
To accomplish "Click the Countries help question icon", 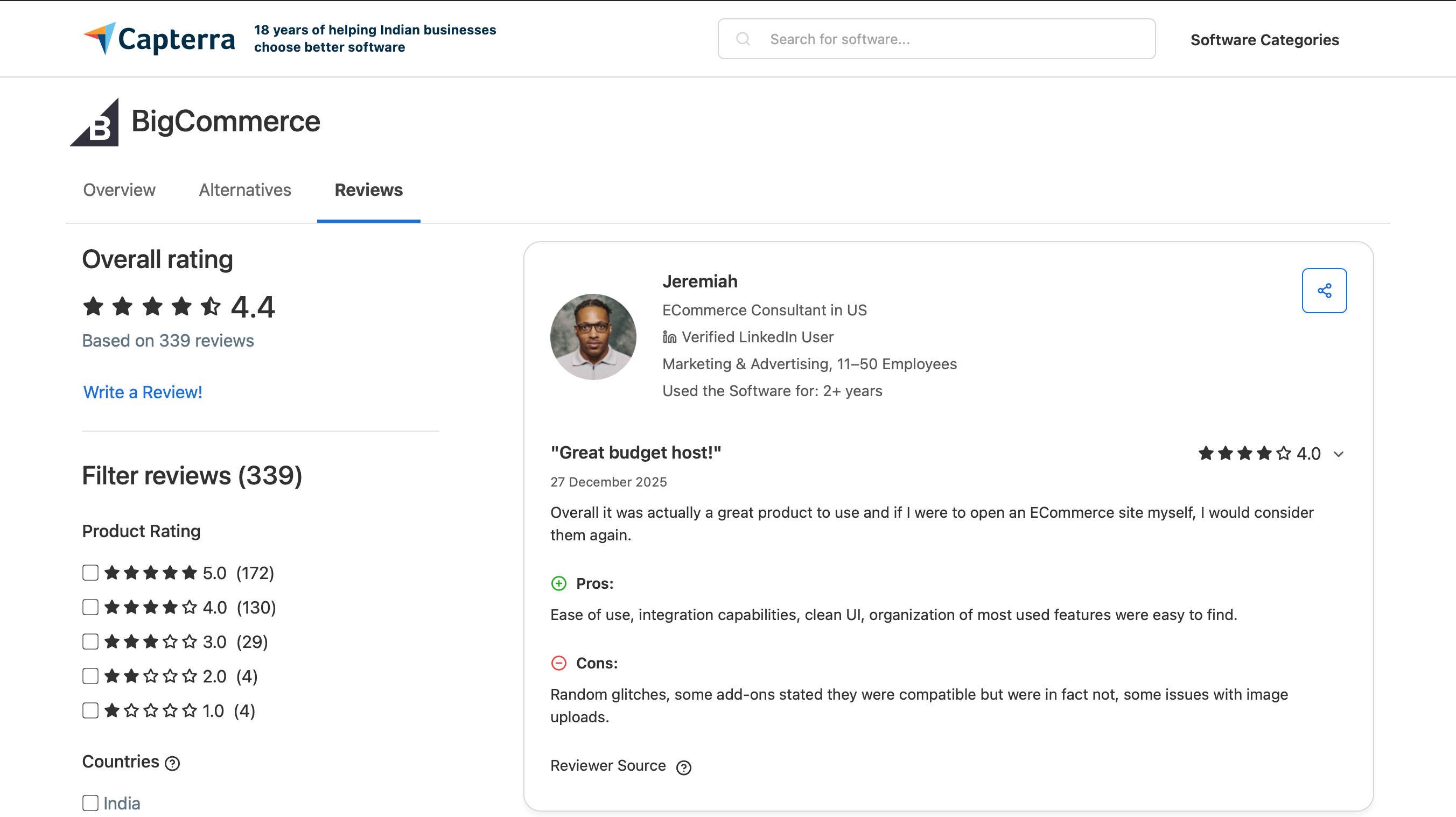I will coord(172,763).
